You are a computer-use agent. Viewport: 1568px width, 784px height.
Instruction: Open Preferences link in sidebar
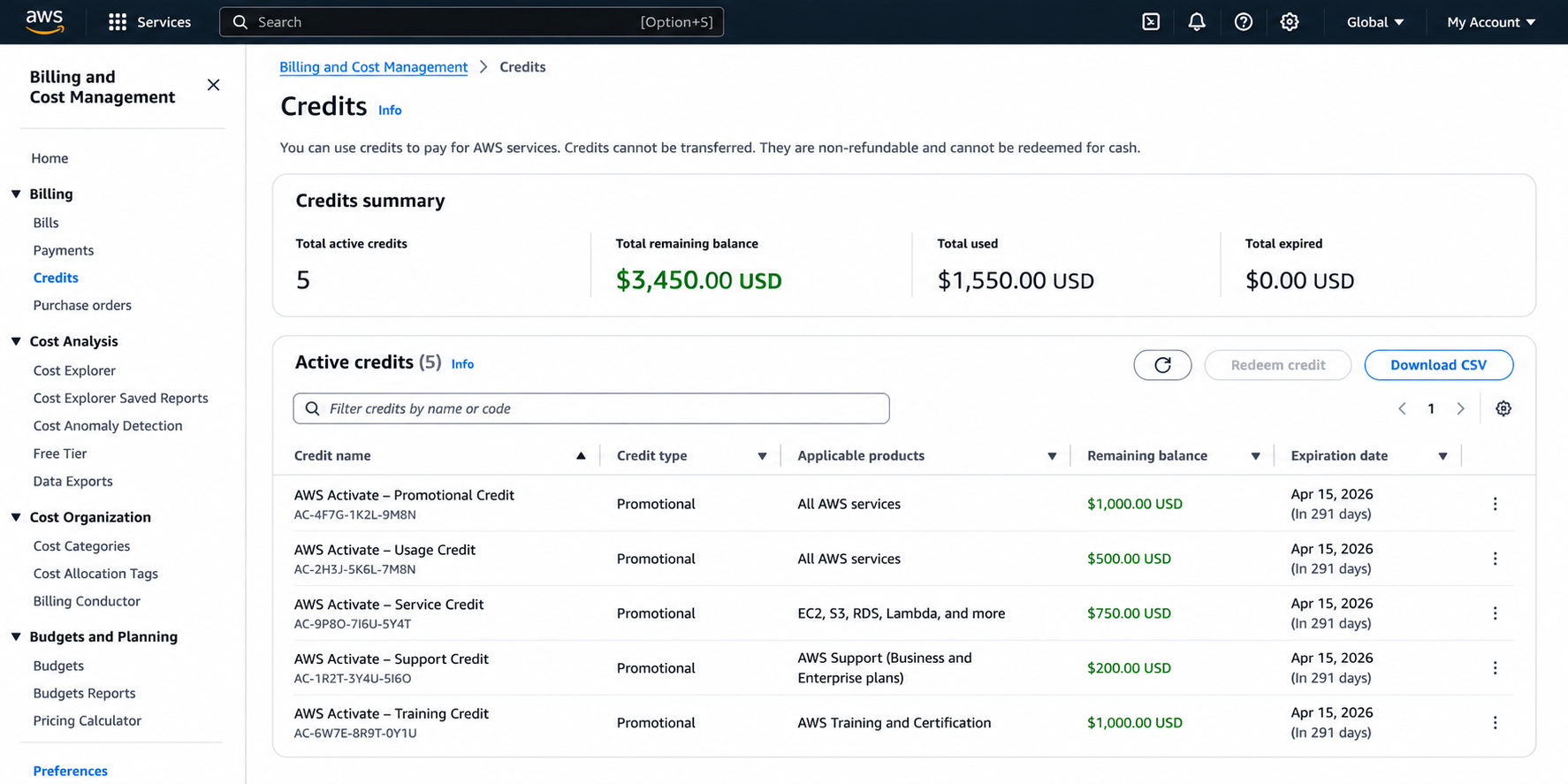click(x=70, y=771)
